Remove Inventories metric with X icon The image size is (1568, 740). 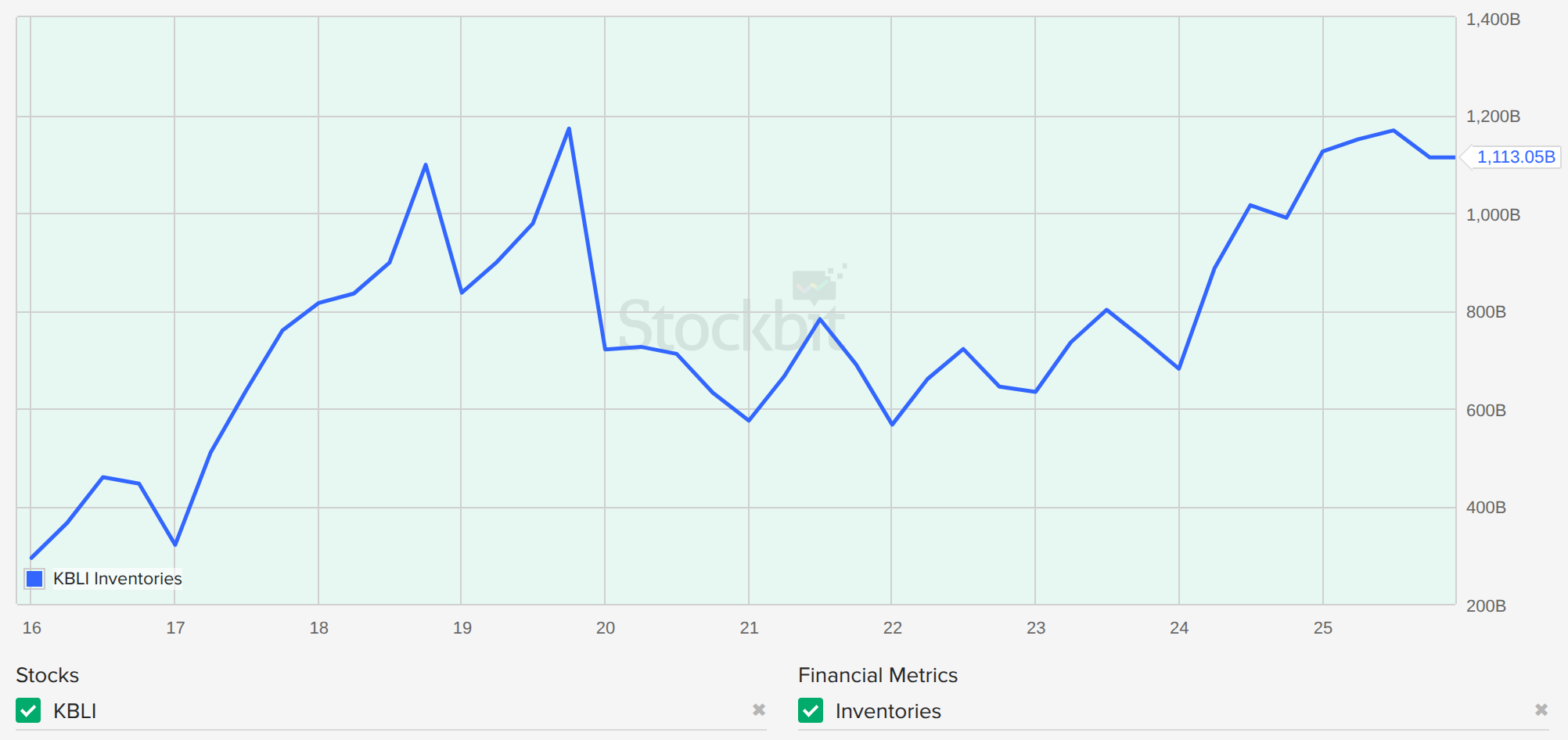coord(1541,709)
